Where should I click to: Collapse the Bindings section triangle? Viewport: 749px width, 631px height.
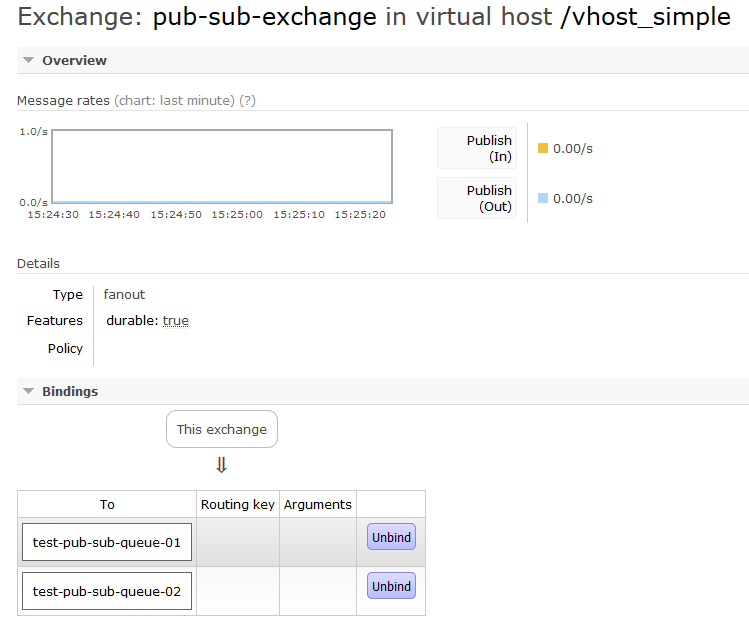pyautogui.click(x=29, y=391)
